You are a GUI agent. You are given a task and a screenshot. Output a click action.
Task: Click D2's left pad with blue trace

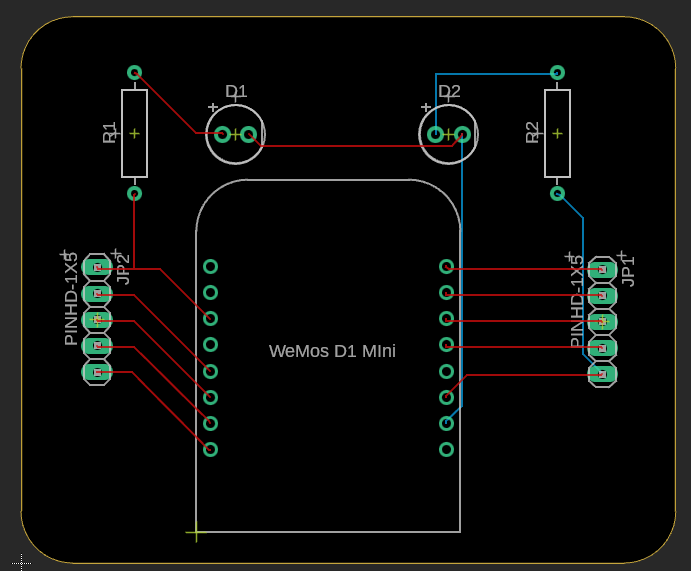pos(435,134)
